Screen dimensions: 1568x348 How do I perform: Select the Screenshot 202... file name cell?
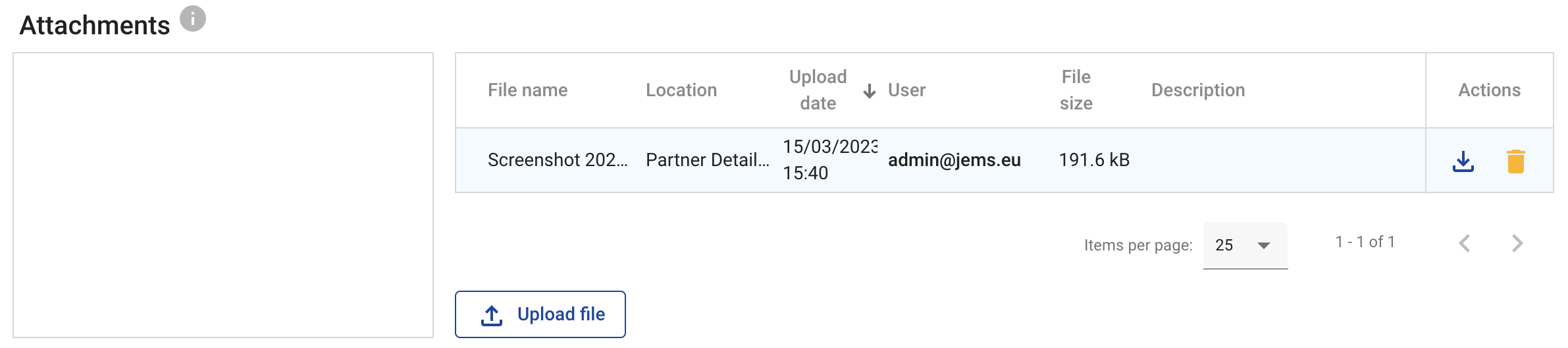[557, 160]
